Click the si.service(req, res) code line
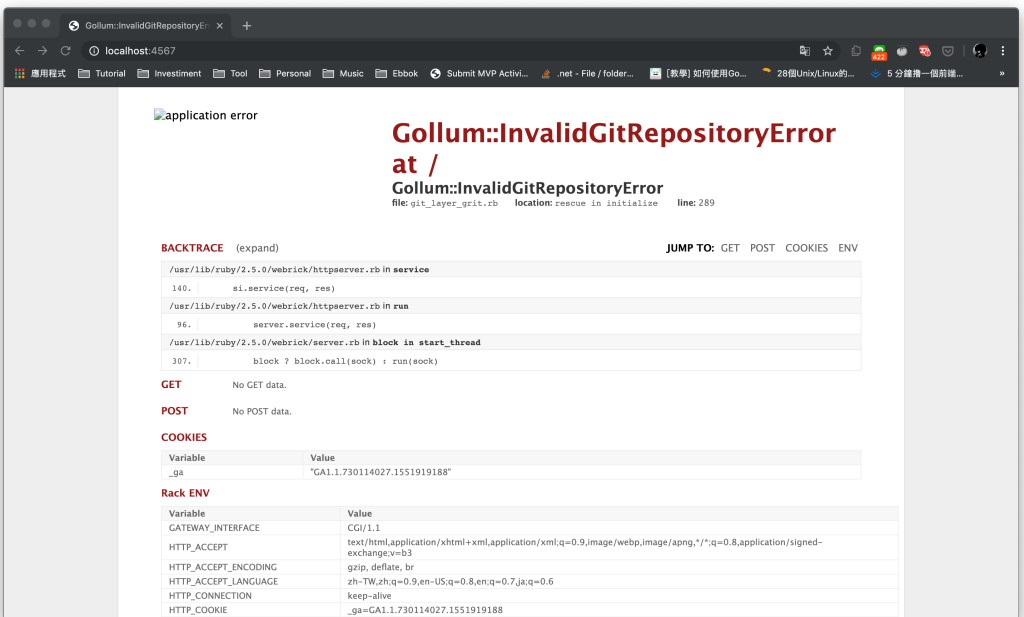Screen dimensions: 1024x617 coord(283,289)
